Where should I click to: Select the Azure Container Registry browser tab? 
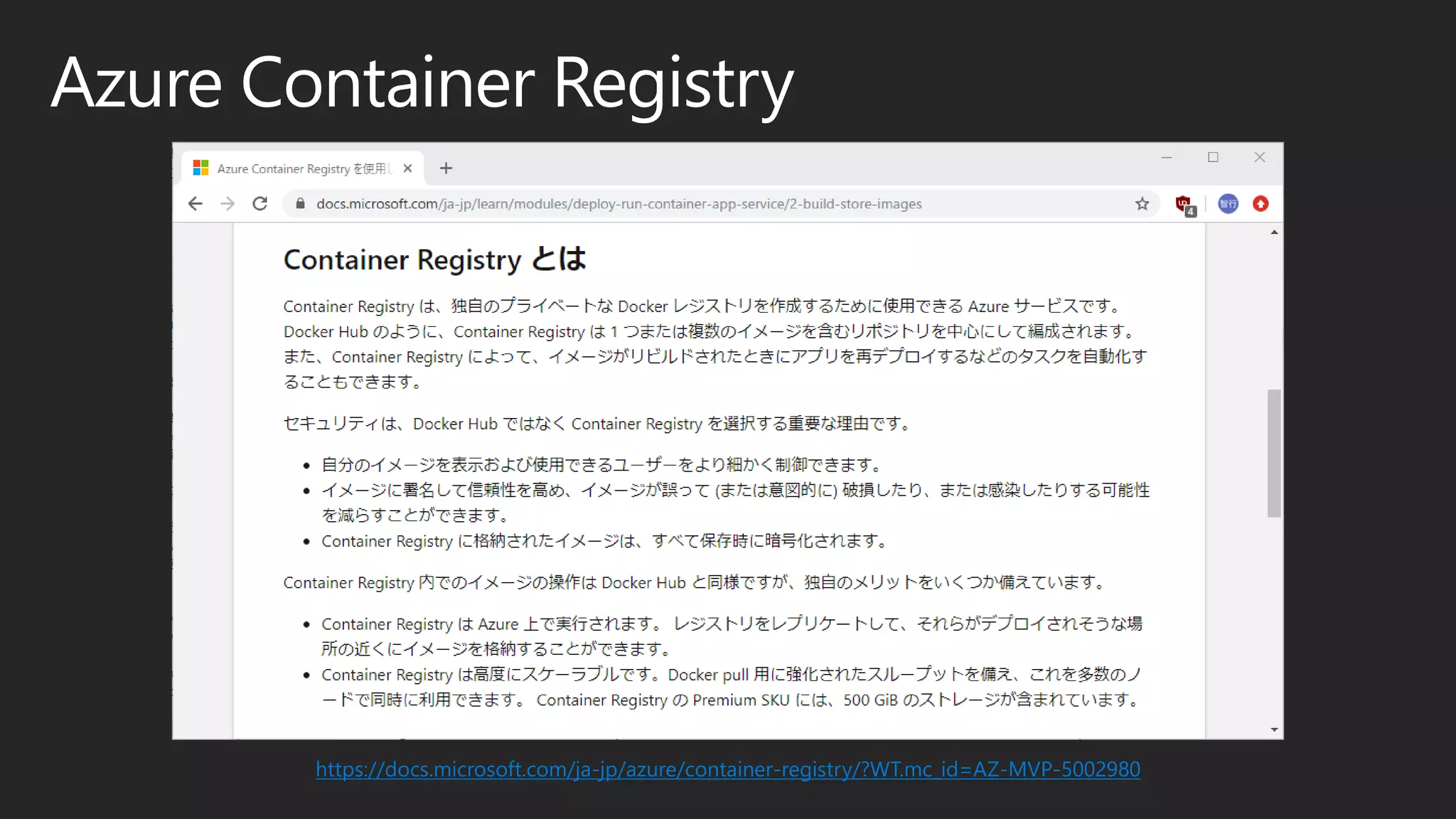[x=303, y=168]
